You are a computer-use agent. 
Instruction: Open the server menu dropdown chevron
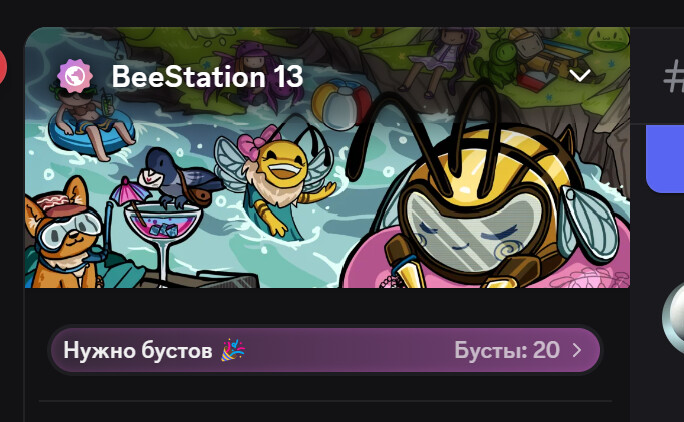coord(580,75)
